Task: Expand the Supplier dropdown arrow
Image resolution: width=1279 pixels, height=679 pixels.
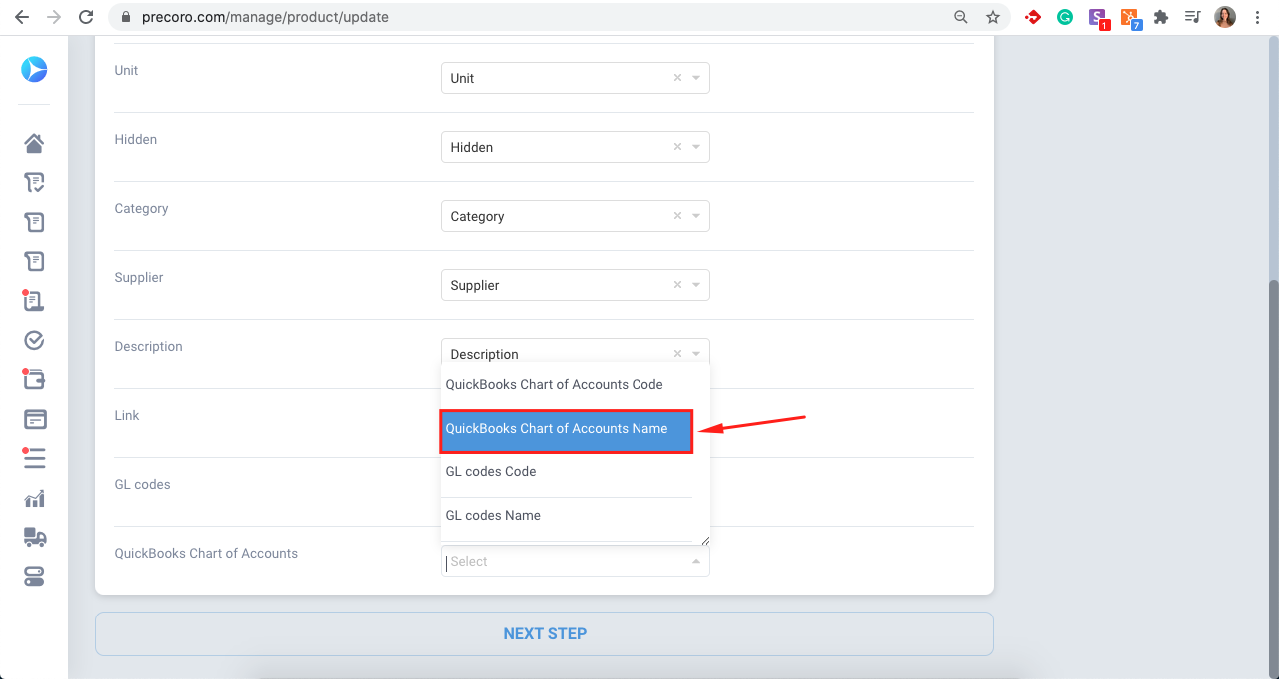Action: pyautogui.click(x=696, y=285)
